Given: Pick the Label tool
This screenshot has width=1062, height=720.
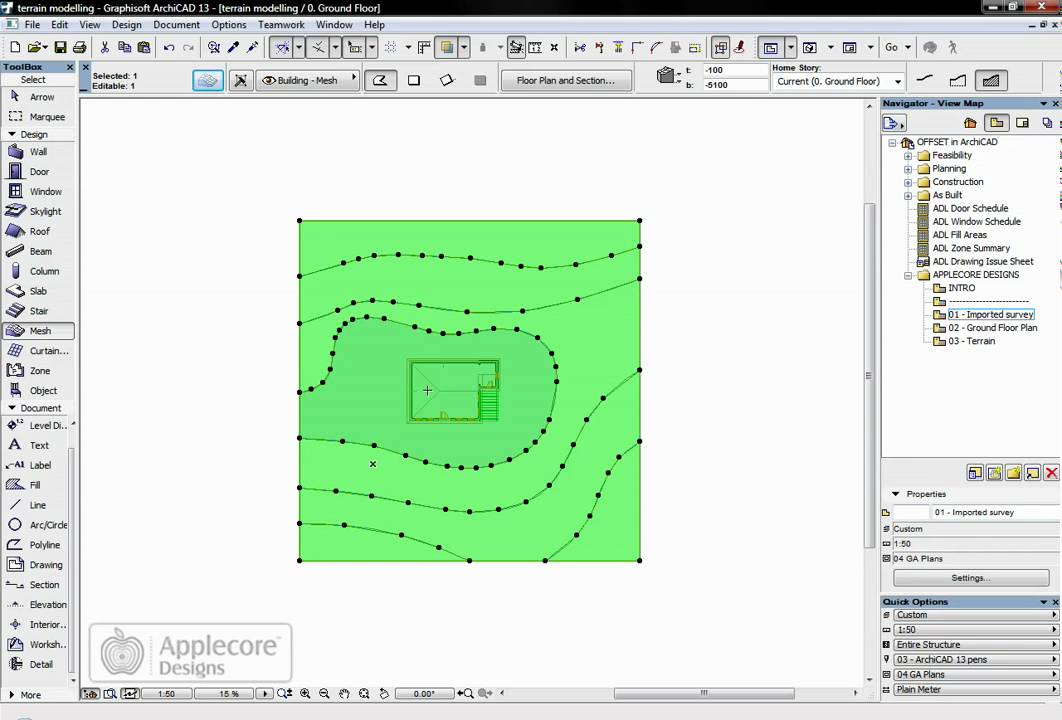Looking at the screenshot, I should pos(37,465).
